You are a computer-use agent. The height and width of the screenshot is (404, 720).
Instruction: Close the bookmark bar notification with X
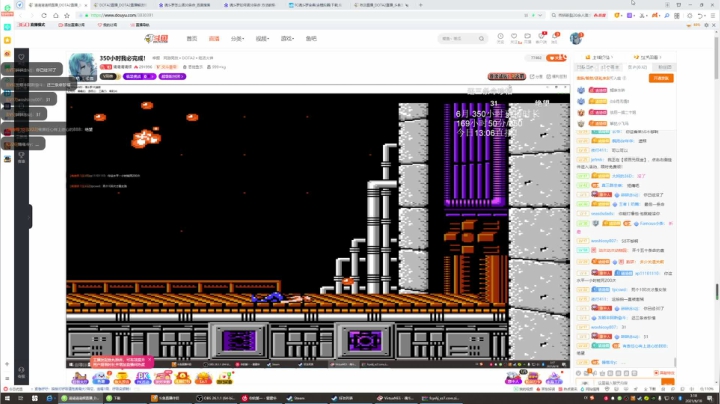click(714, 25)
